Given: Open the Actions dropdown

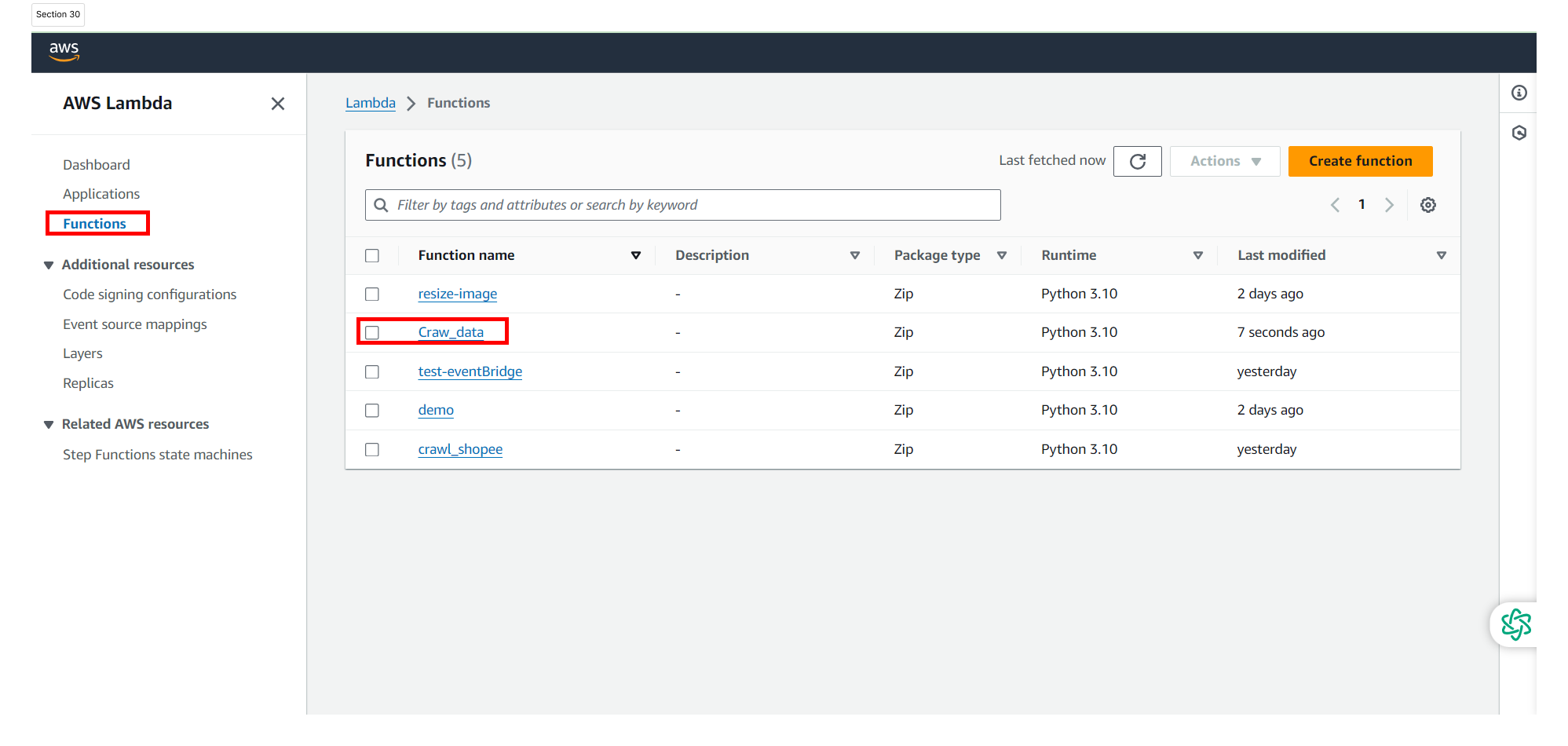Looking at the screenshot, I should coord(1225,161).
